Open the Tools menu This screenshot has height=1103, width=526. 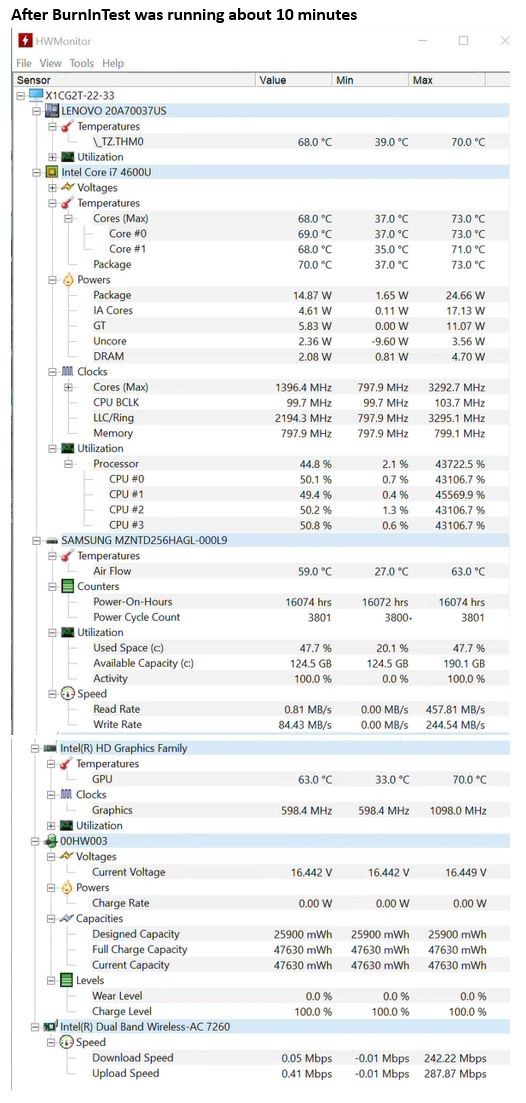[x=82, y=63]
